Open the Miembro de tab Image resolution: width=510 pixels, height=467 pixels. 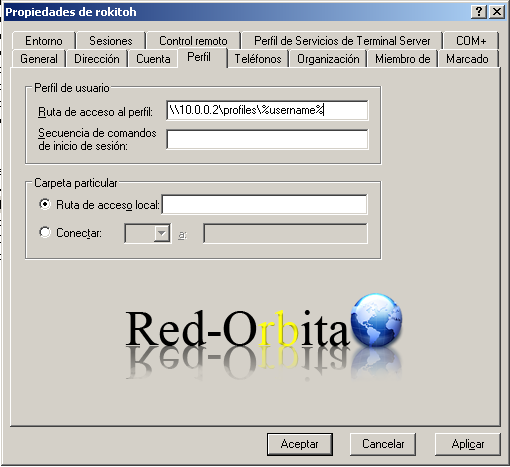(403, 59)
